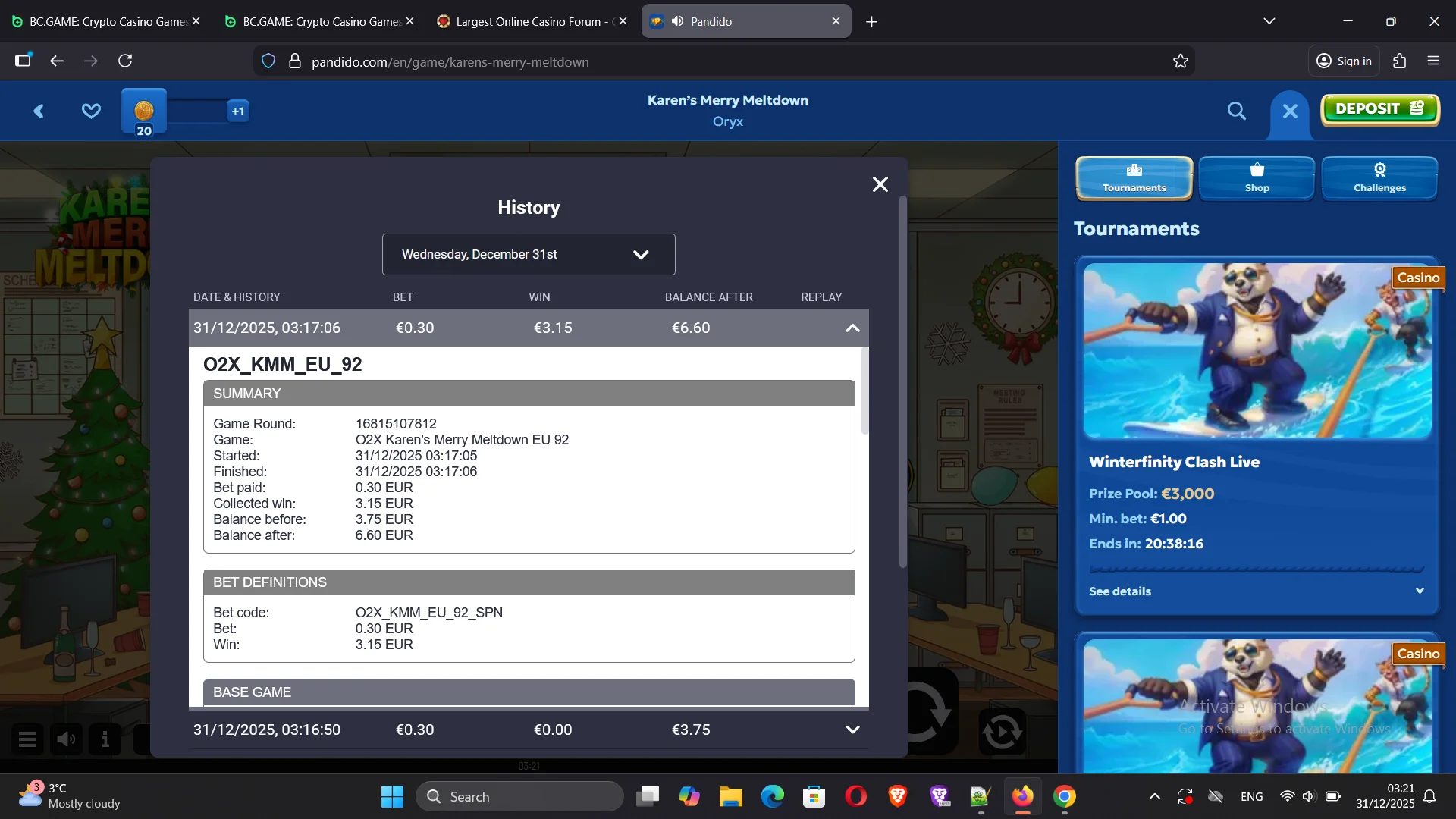Image resolution: width=1456 pixels, height=819 pixels.
Task: Close the History dialog
Action: pos(880,184)
